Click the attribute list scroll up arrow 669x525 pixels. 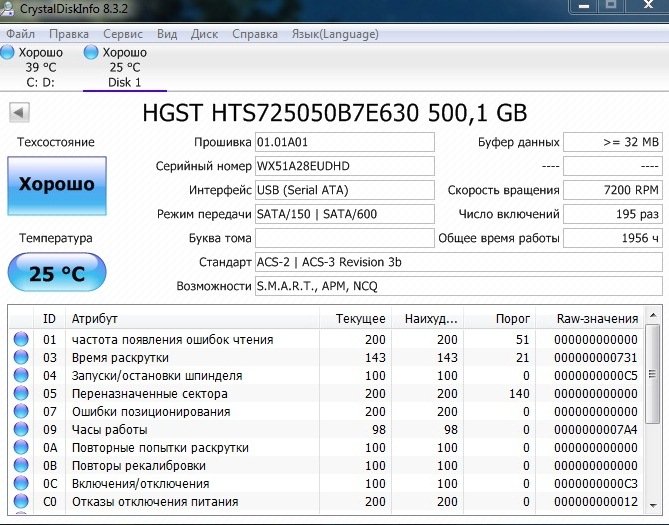tap(653, 315)
